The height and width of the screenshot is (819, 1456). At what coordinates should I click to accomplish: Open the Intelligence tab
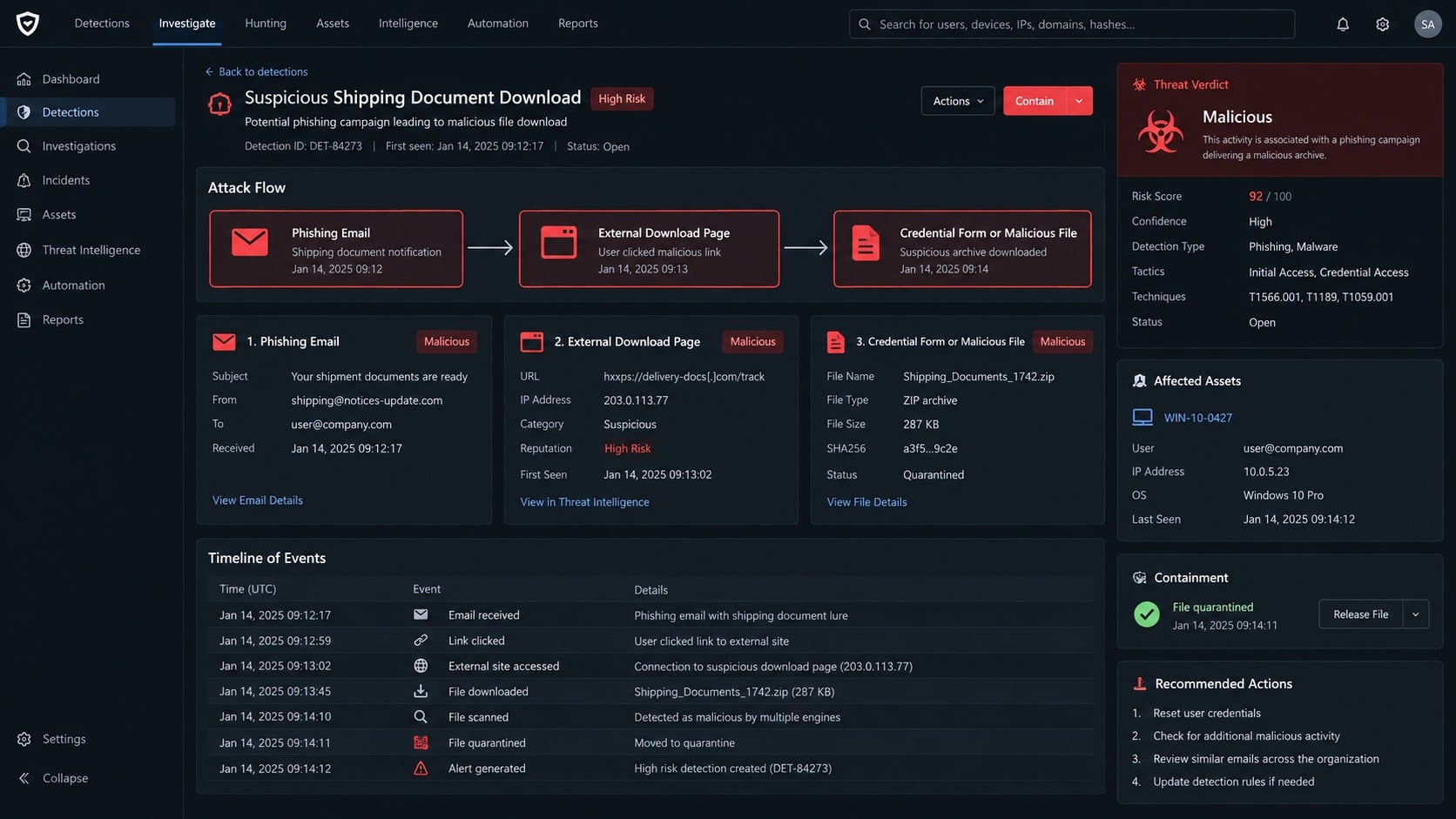[x=408, y=23]
